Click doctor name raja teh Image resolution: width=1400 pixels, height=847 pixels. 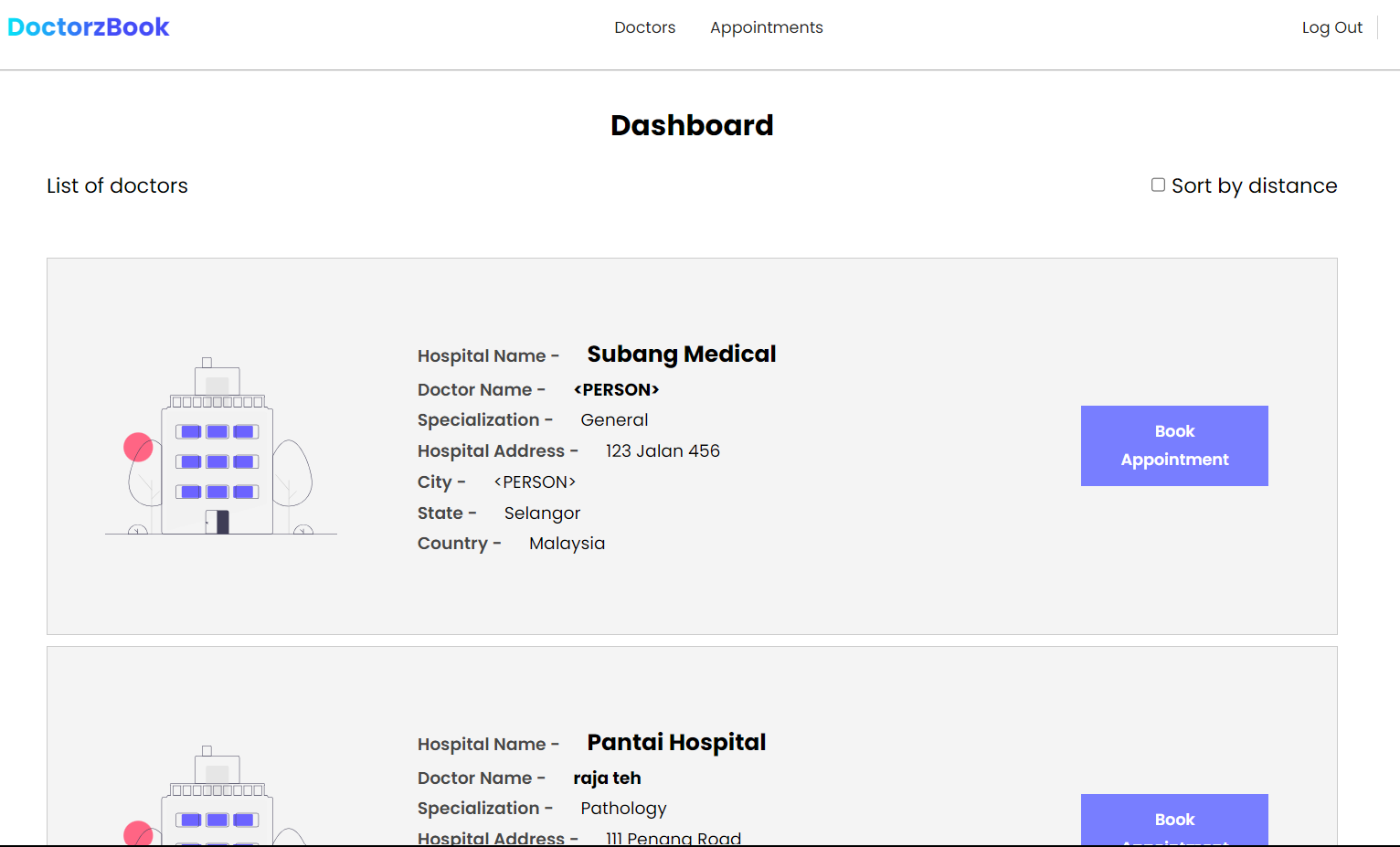coord(607,778)
